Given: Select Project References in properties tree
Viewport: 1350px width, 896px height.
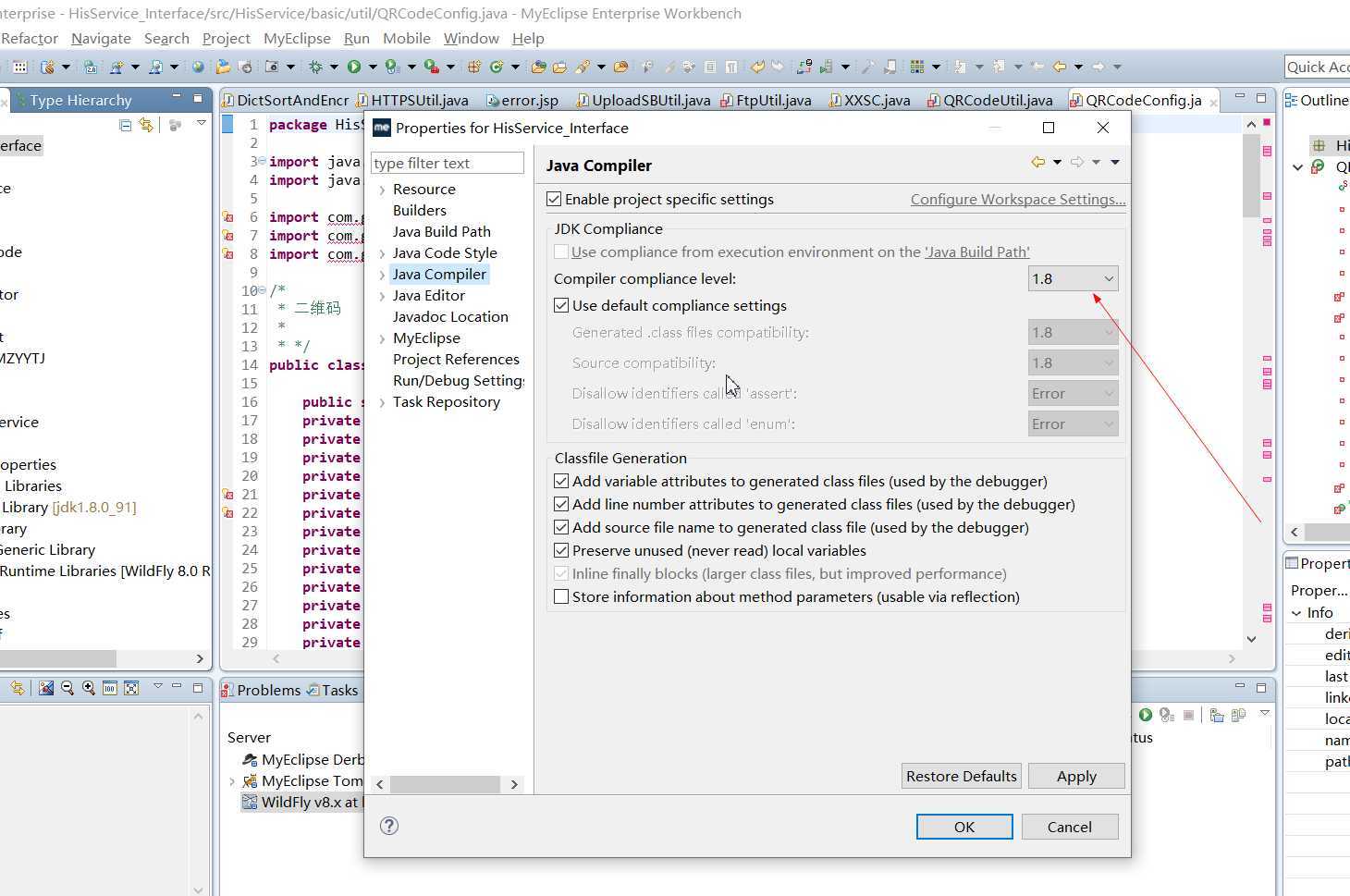Looking at the screenshot, I should tap(456, 359).
